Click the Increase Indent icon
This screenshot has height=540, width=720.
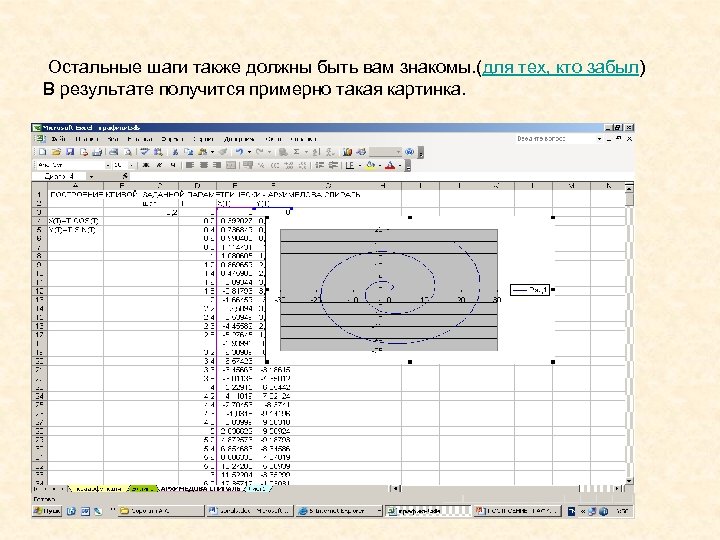[333, 165]
